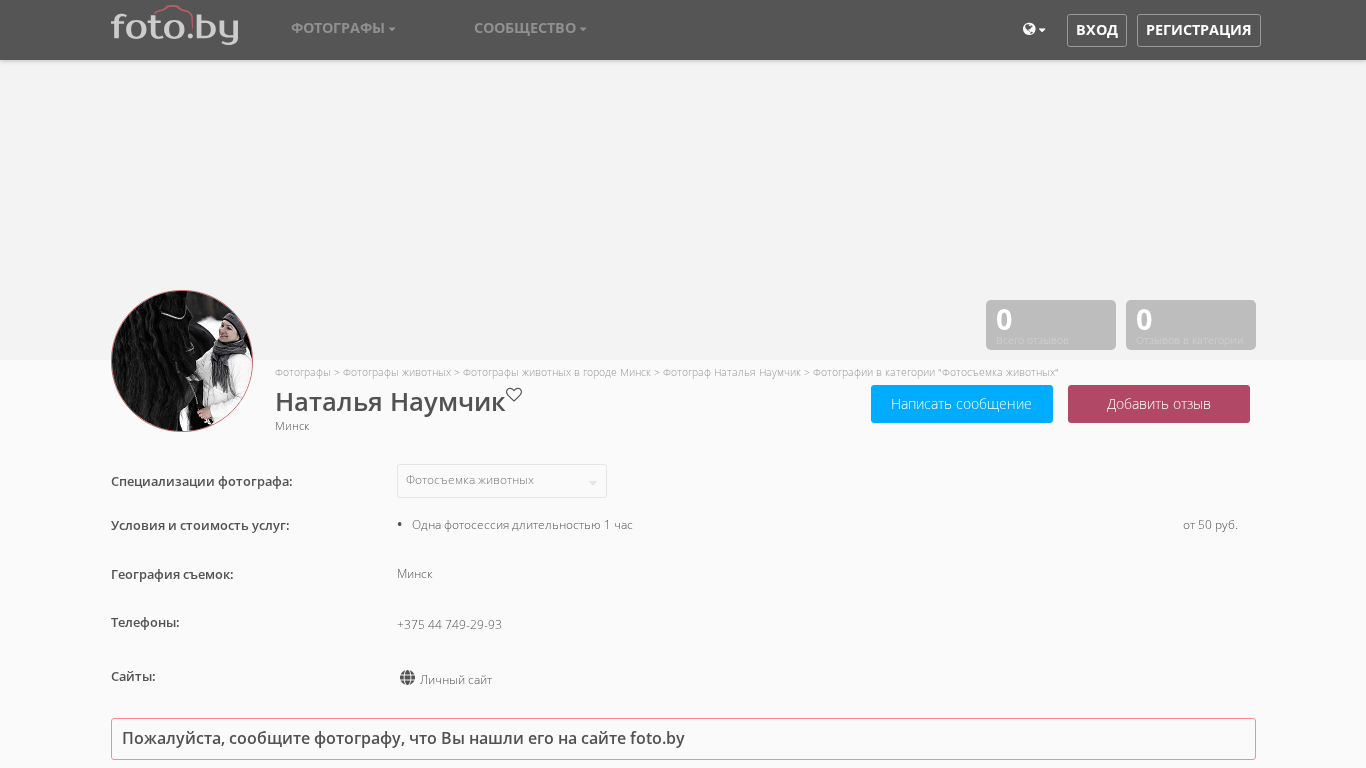Click the Пожалуйста, сообщите фотографу notice
The image size is (1366, 768).
click(683, 739)
